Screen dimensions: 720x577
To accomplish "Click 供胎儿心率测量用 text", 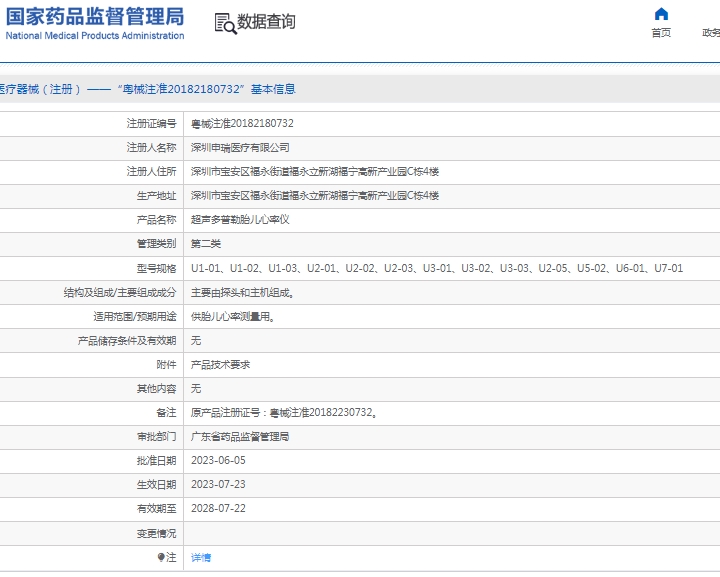I will click(x=233, y=317).
